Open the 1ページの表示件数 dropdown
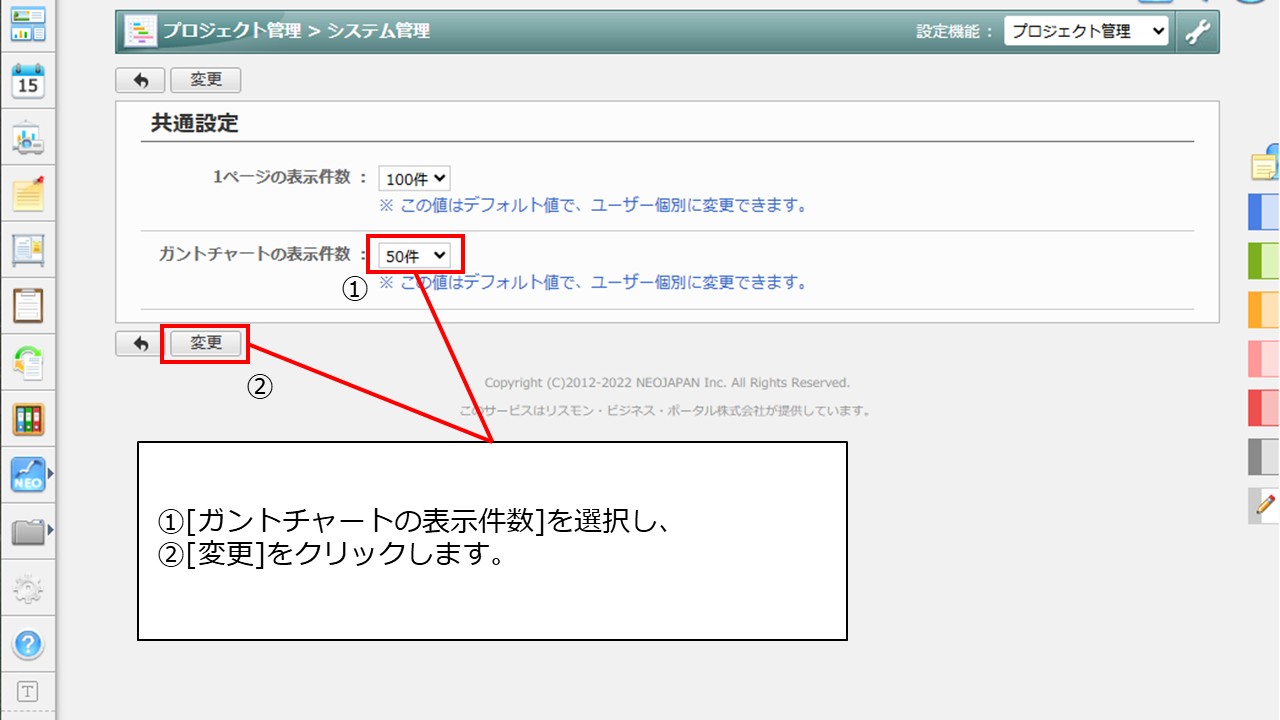 coord(414,179)
